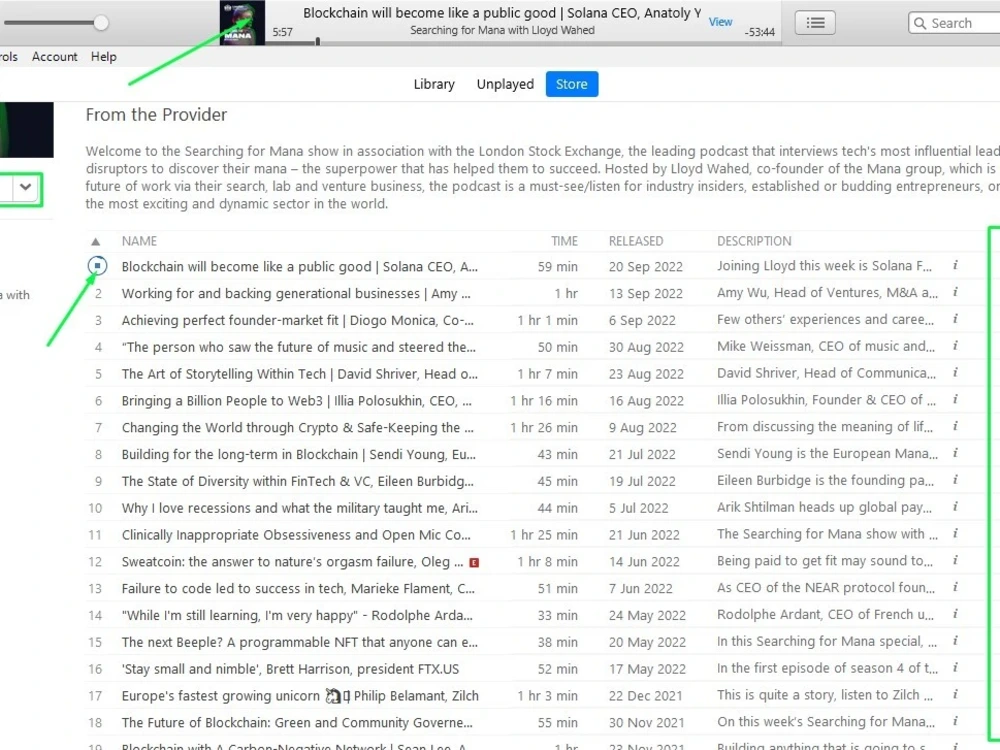Image resolution: width=1000 pixels, height=750 pixels.
Task: Show info for the Eileen Burbidge episode
Action: click(955, 480)
